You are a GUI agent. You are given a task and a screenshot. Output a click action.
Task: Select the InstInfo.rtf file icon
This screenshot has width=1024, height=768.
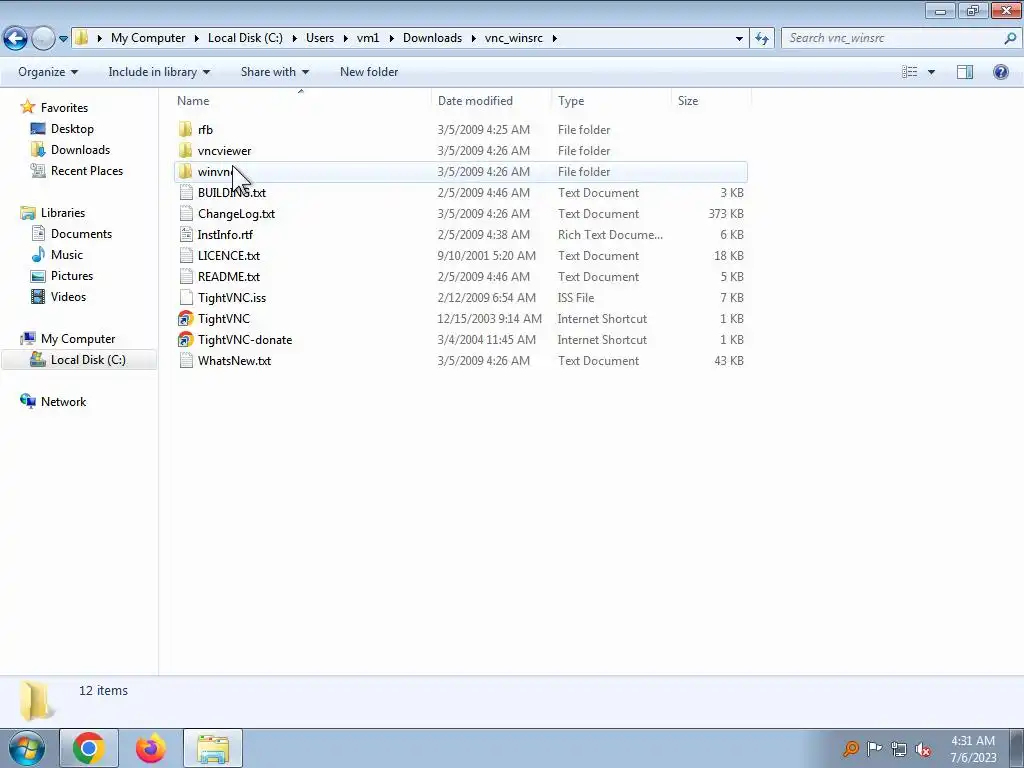[x=186, y=234]
